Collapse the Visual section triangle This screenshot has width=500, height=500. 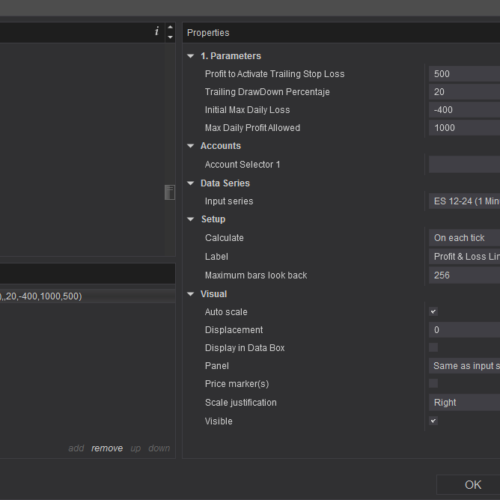pyautogui.click(x=191, y=294)
